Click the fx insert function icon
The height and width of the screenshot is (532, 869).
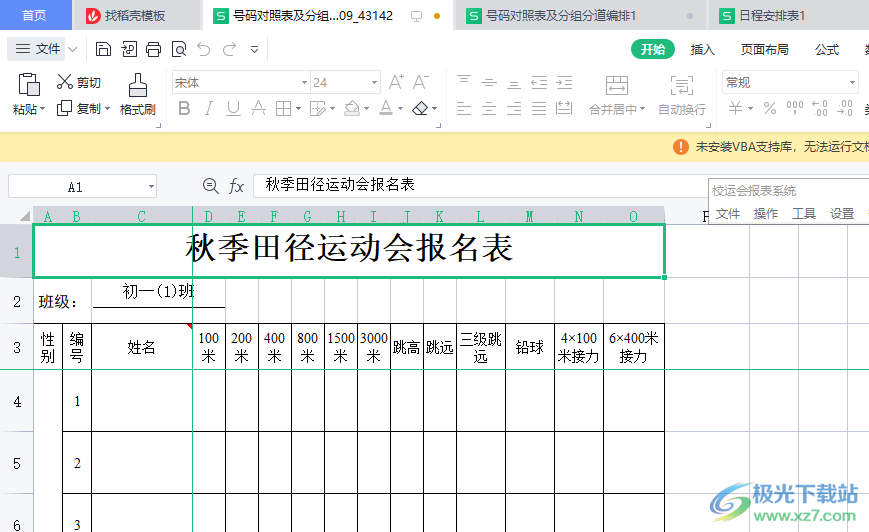click(236, 186)
